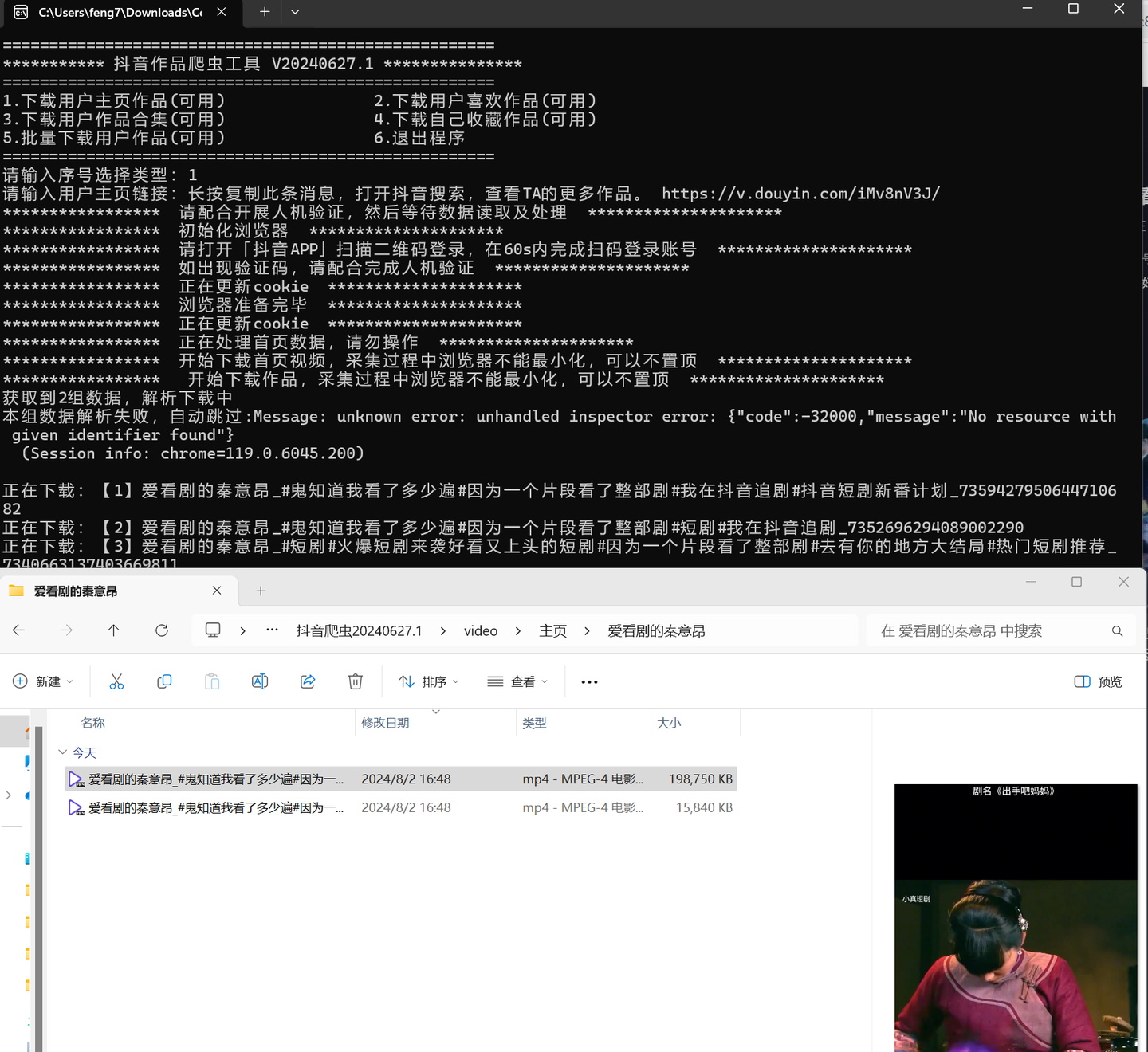Open the terminal tab dropdown chevron

coord(295,12)
